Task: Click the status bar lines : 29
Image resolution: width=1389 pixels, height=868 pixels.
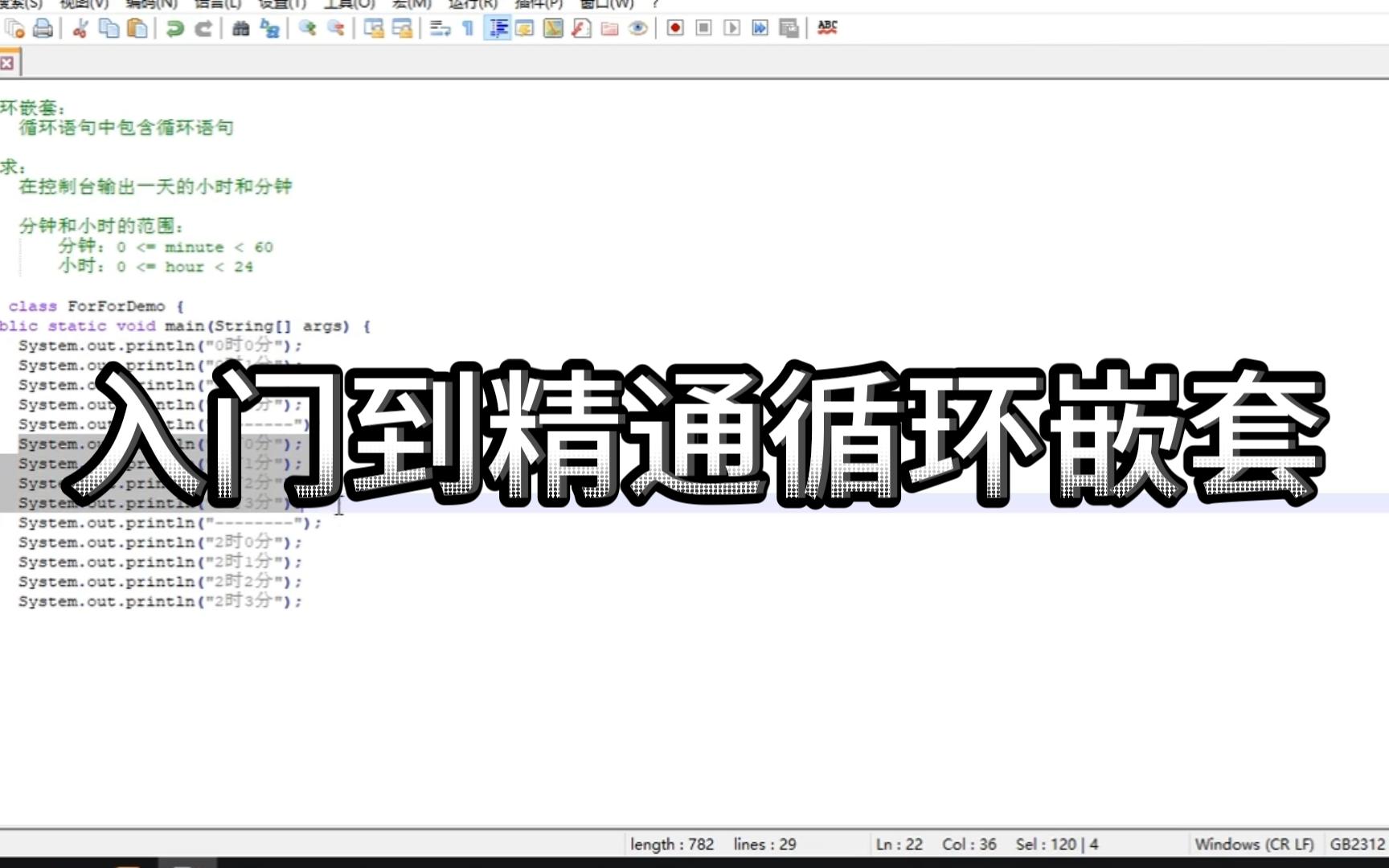Action: click(764, 845)
